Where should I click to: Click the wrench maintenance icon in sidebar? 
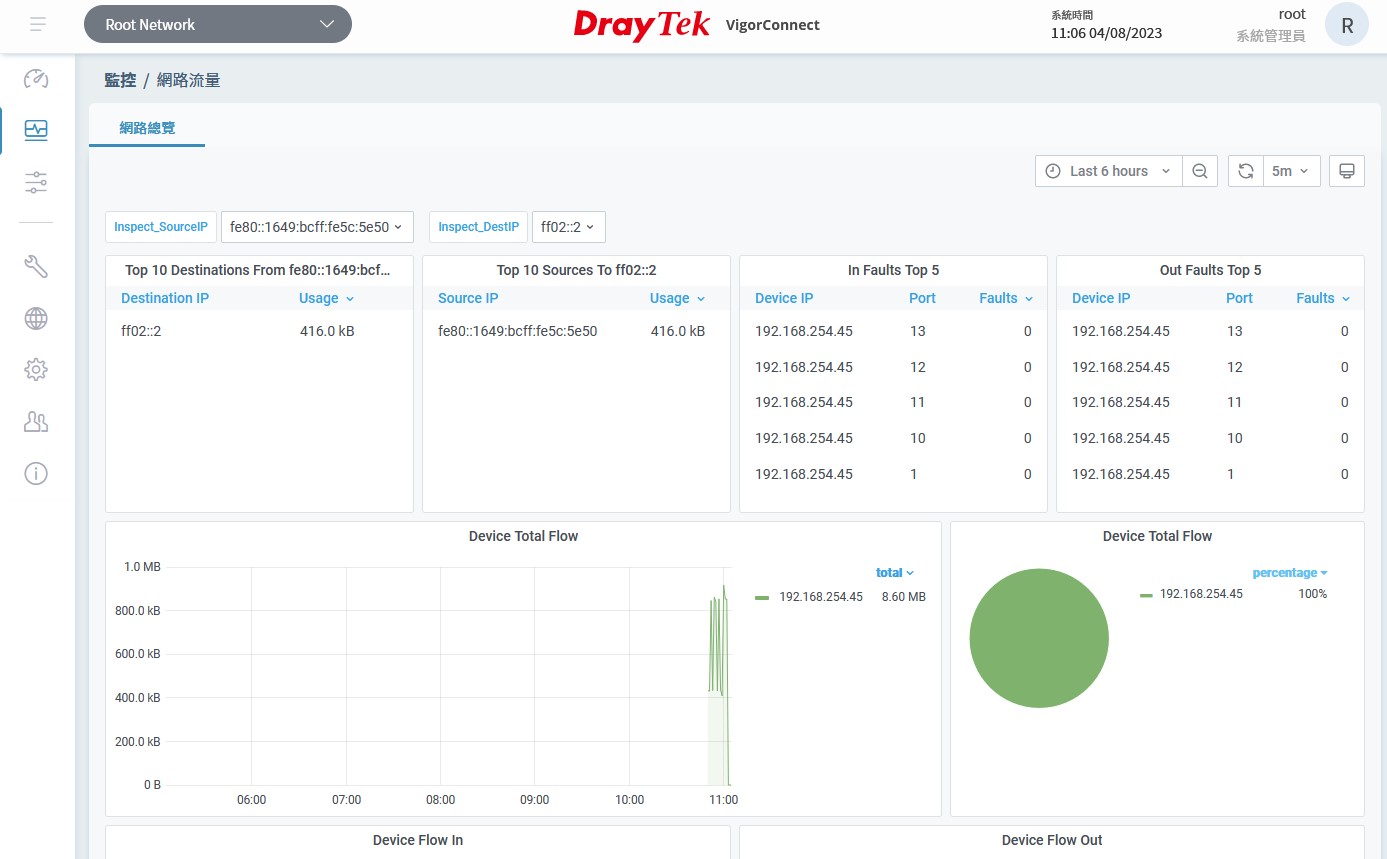pos(36,266)
